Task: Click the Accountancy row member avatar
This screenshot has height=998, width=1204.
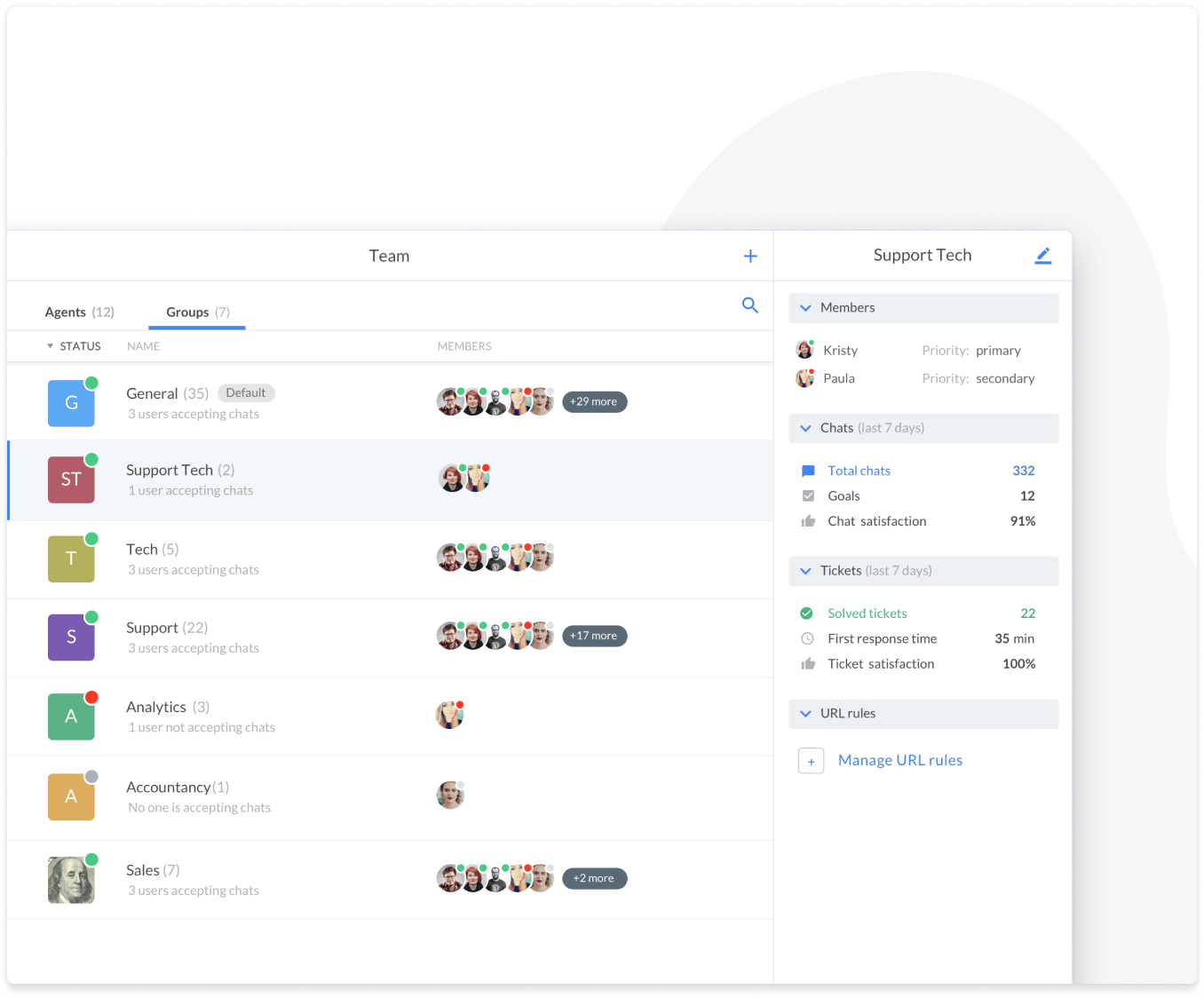Action: (450, 795)
